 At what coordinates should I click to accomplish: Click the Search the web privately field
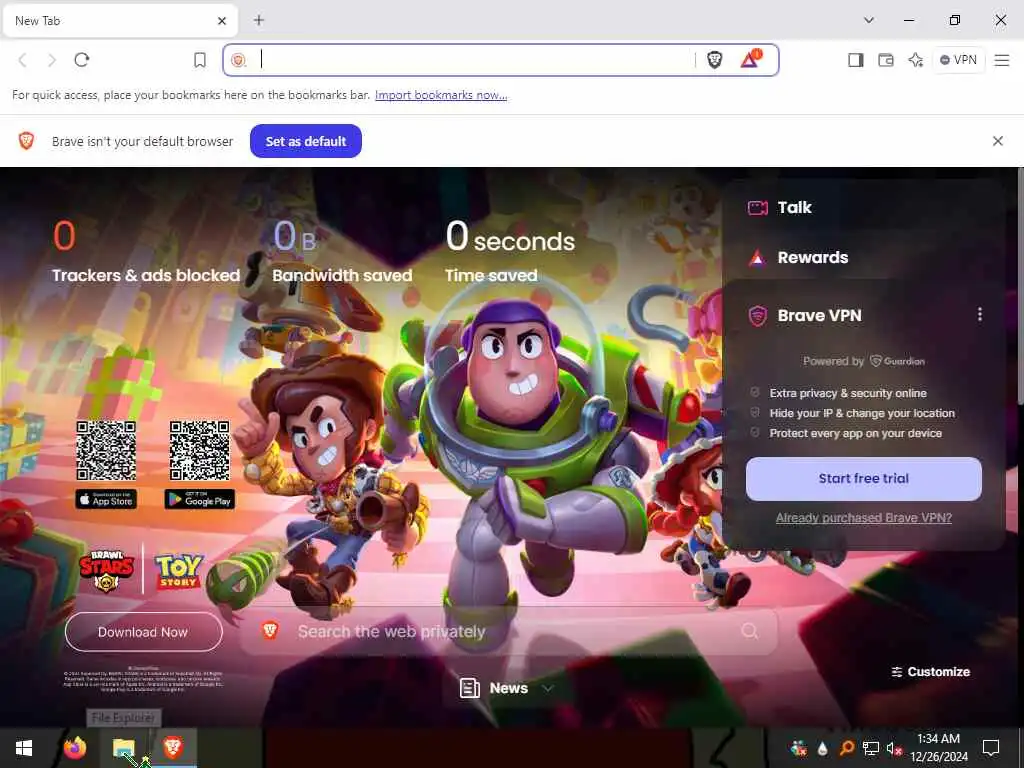(x=508, y=632)
